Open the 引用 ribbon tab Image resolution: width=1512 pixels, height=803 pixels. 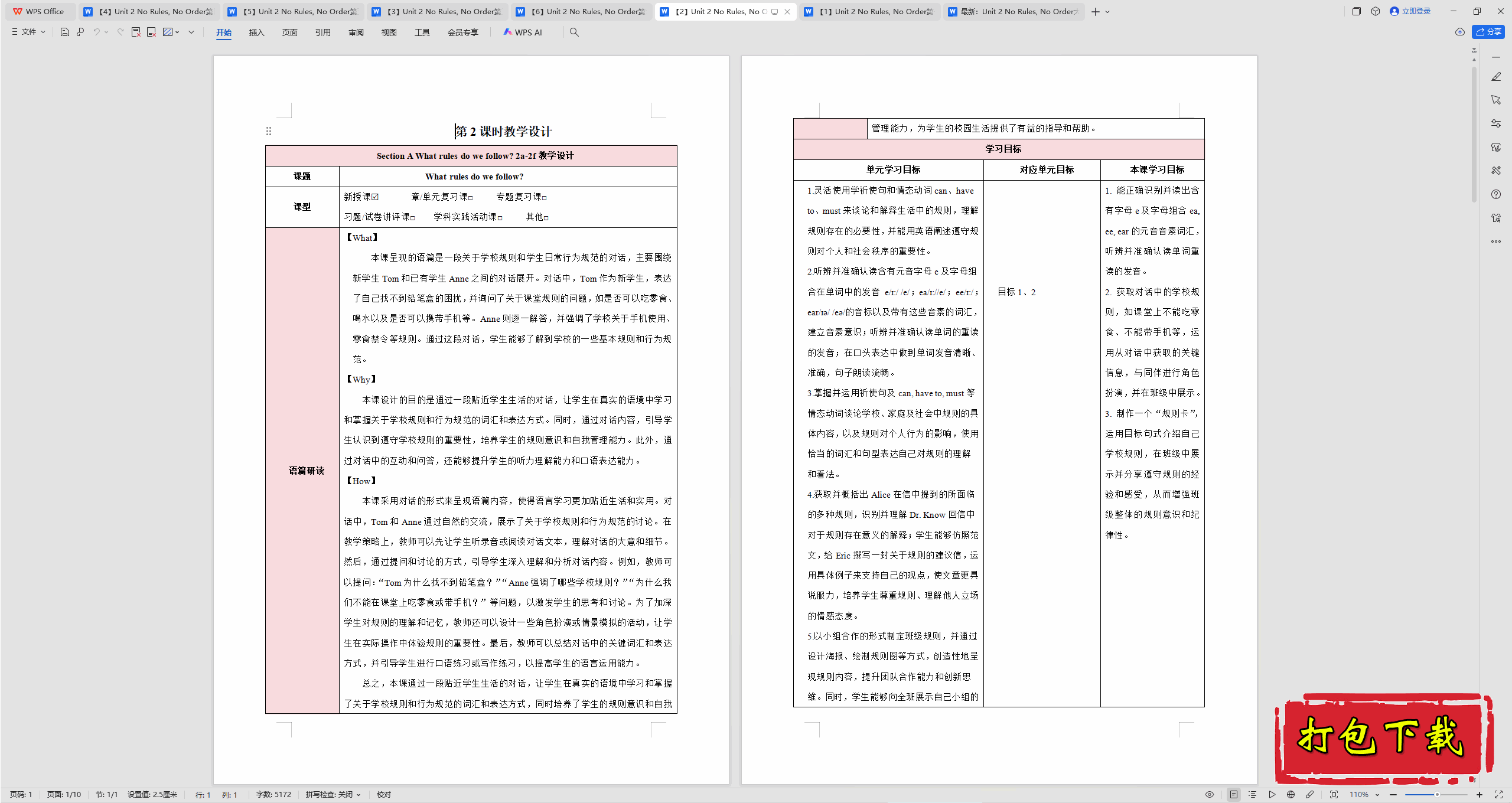coord(322,32)
